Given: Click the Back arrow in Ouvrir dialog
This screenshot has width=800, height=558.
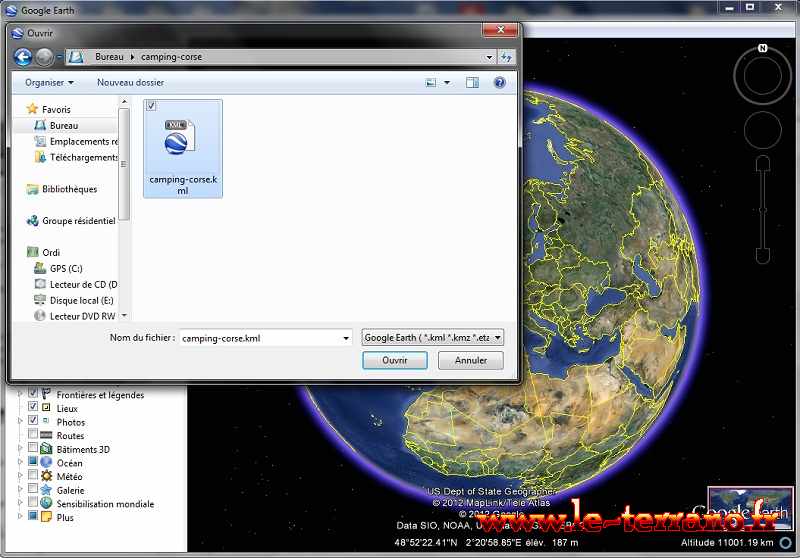Looking at the screenshot, I should (x=23, y=57).
